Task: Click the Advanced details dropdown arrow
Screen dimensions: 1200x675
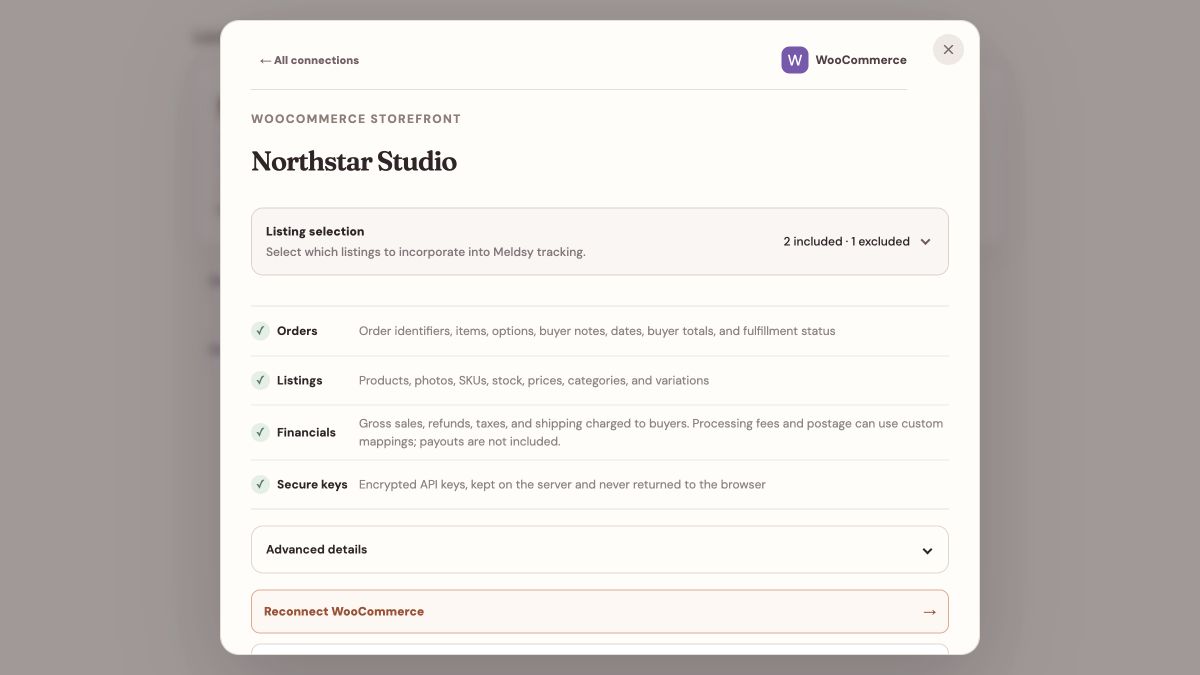Action: tap(927, 551)
